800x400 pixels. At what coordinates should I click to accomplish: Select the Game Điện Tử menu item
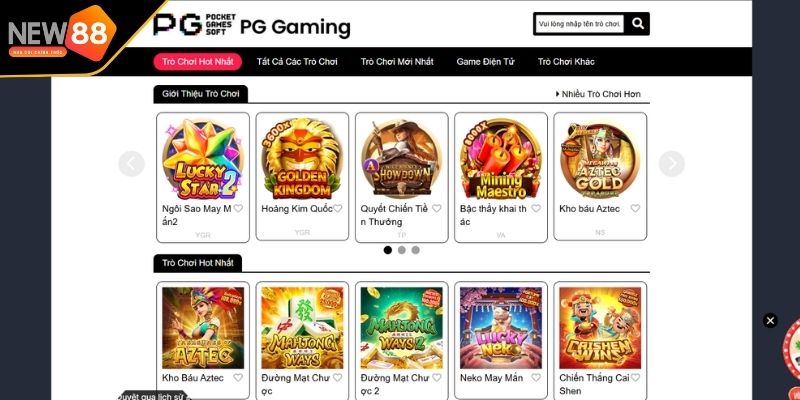[486, 62]
